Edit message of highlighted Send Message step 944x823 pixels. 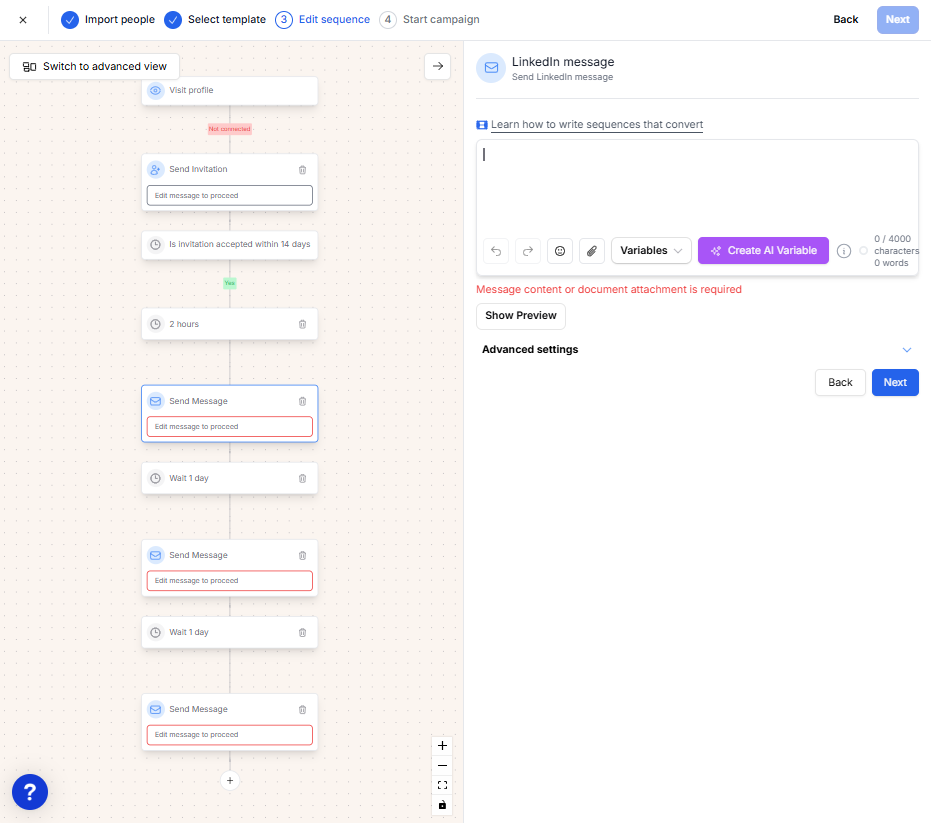coord(229,426)
